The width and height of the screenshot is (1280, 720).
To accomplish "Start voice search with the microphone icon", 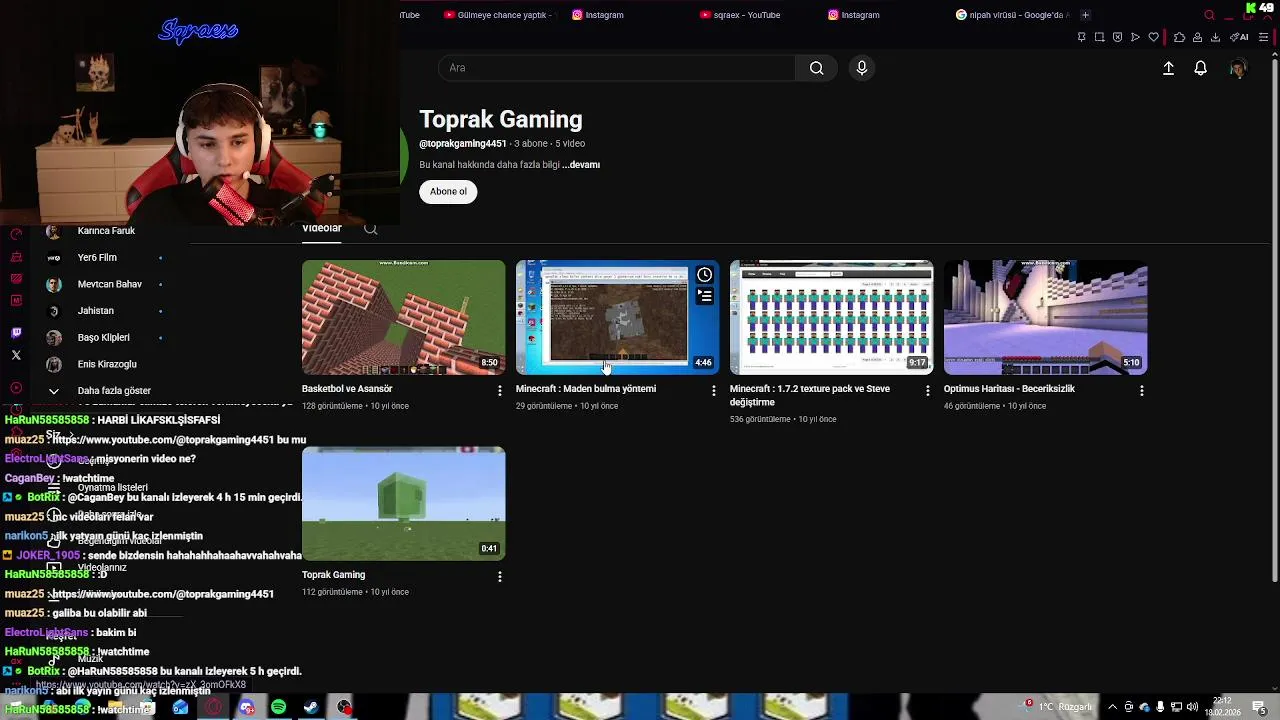I will point(862,68).
